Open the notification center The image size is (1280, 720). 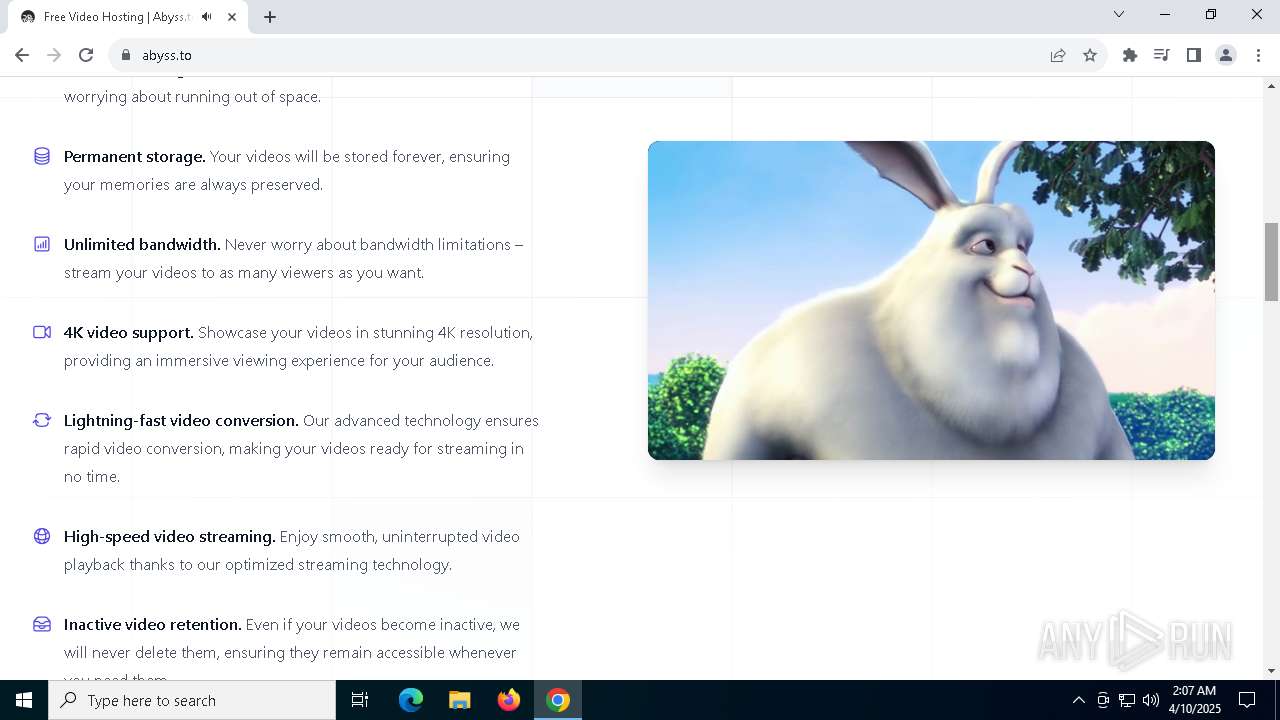[x=1247, y=700]
